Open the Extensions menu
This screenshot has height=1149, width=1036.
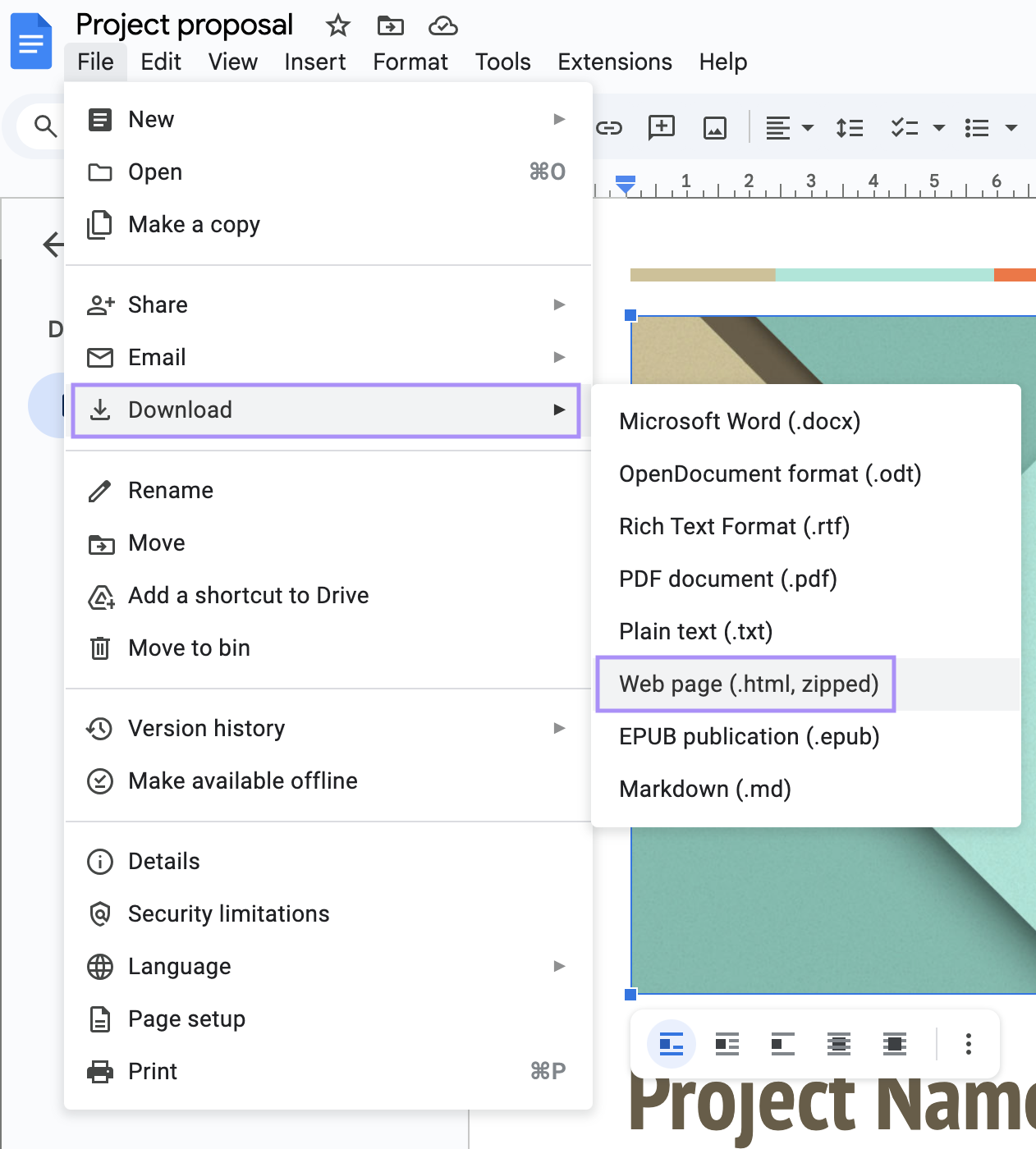[x=614, y=62]
